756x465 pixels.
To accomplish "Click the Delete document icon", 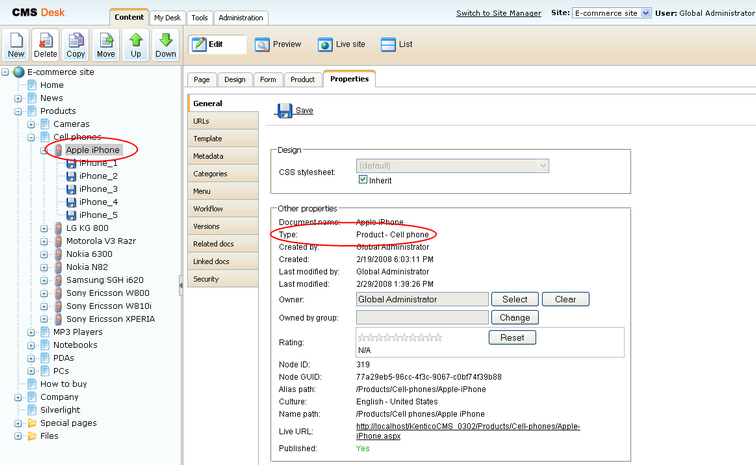I will click(x=45, y=41).
